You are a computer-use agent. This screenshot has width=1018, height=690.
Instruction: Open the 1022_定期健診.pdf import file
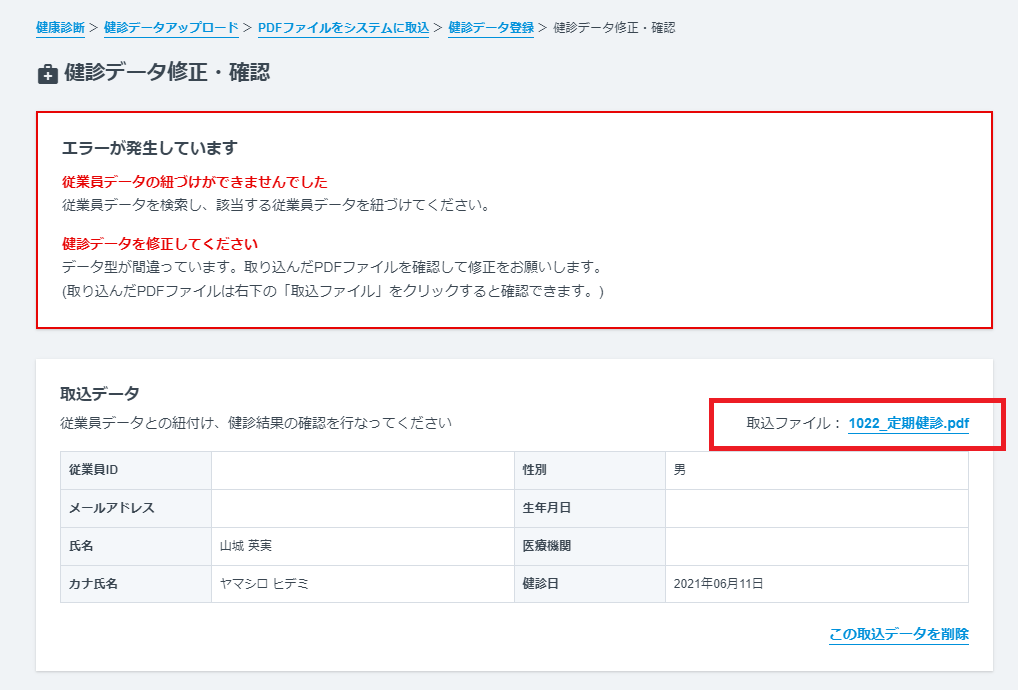[x=910, y=423]
